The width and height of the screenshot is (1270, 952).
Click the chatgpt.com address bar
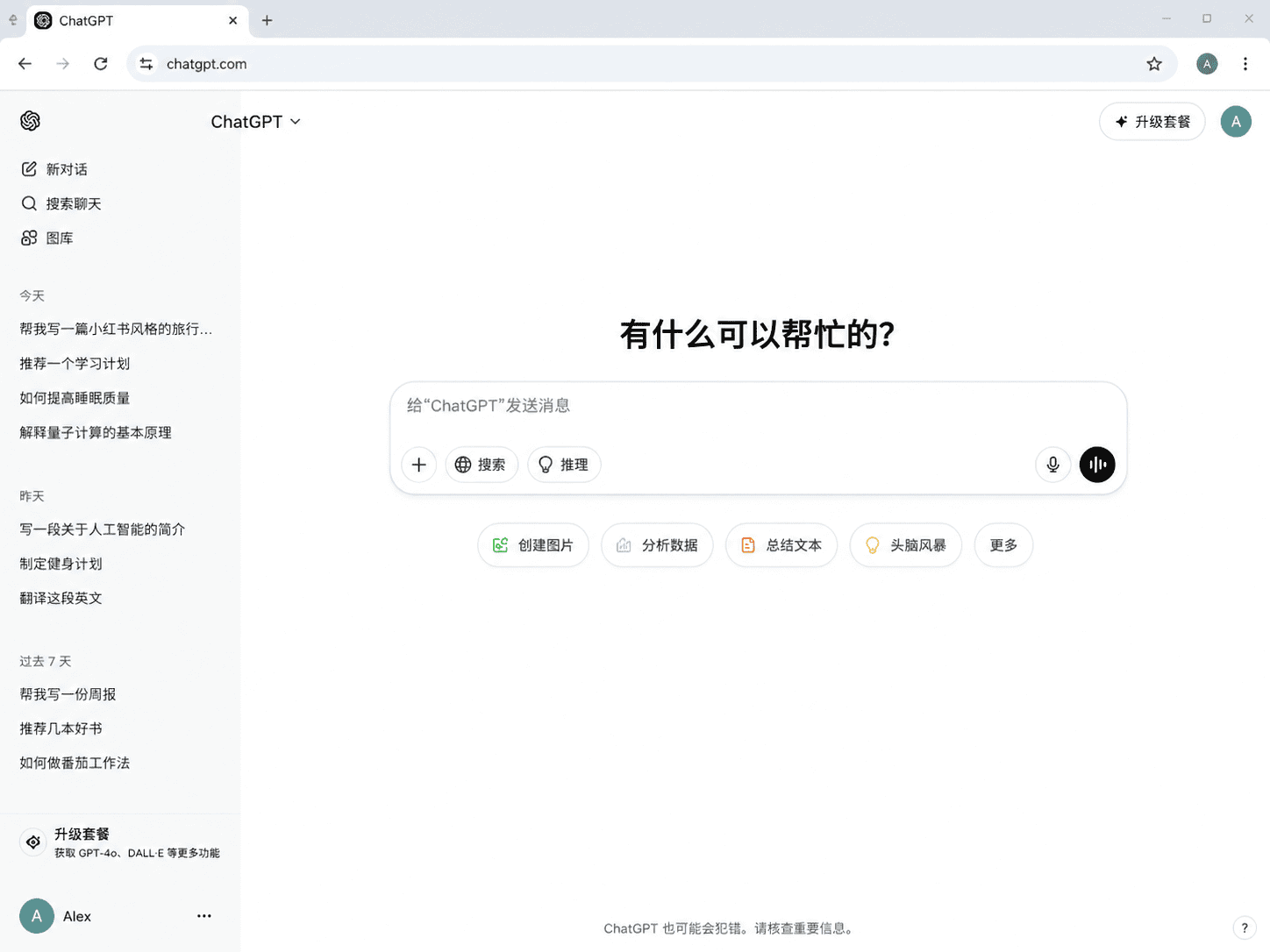pos(652,64)
